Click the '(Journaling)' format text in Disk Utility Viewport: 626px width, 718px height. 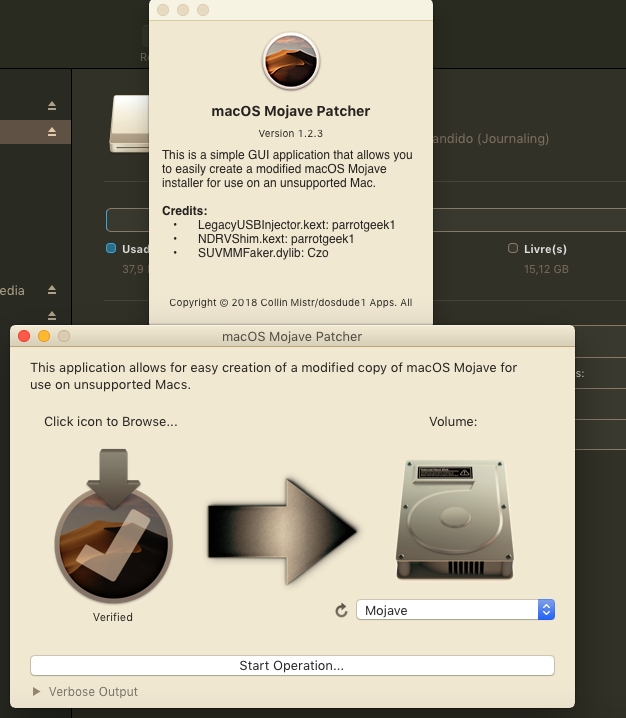(x=513, y=139)
